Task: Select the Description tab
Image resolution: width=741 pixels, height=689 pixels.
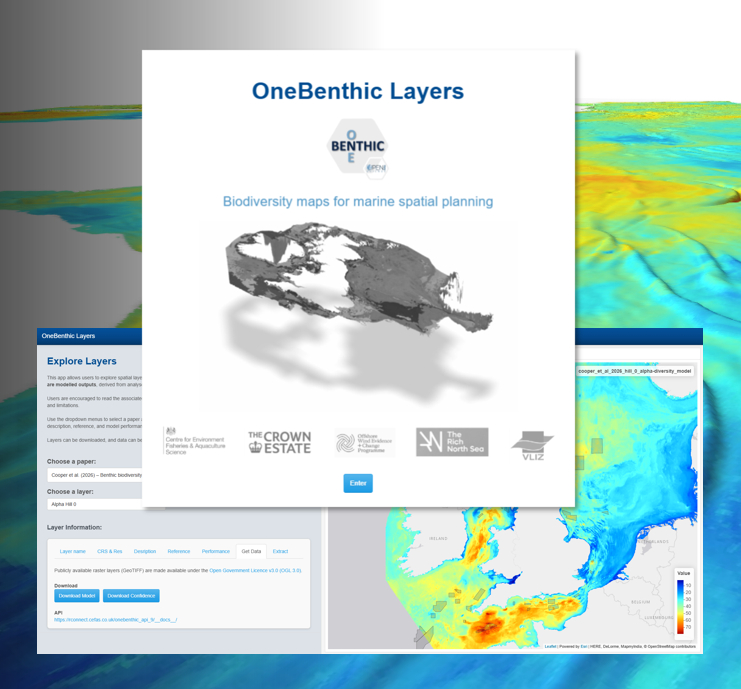Action: click(x=145, y=551)
